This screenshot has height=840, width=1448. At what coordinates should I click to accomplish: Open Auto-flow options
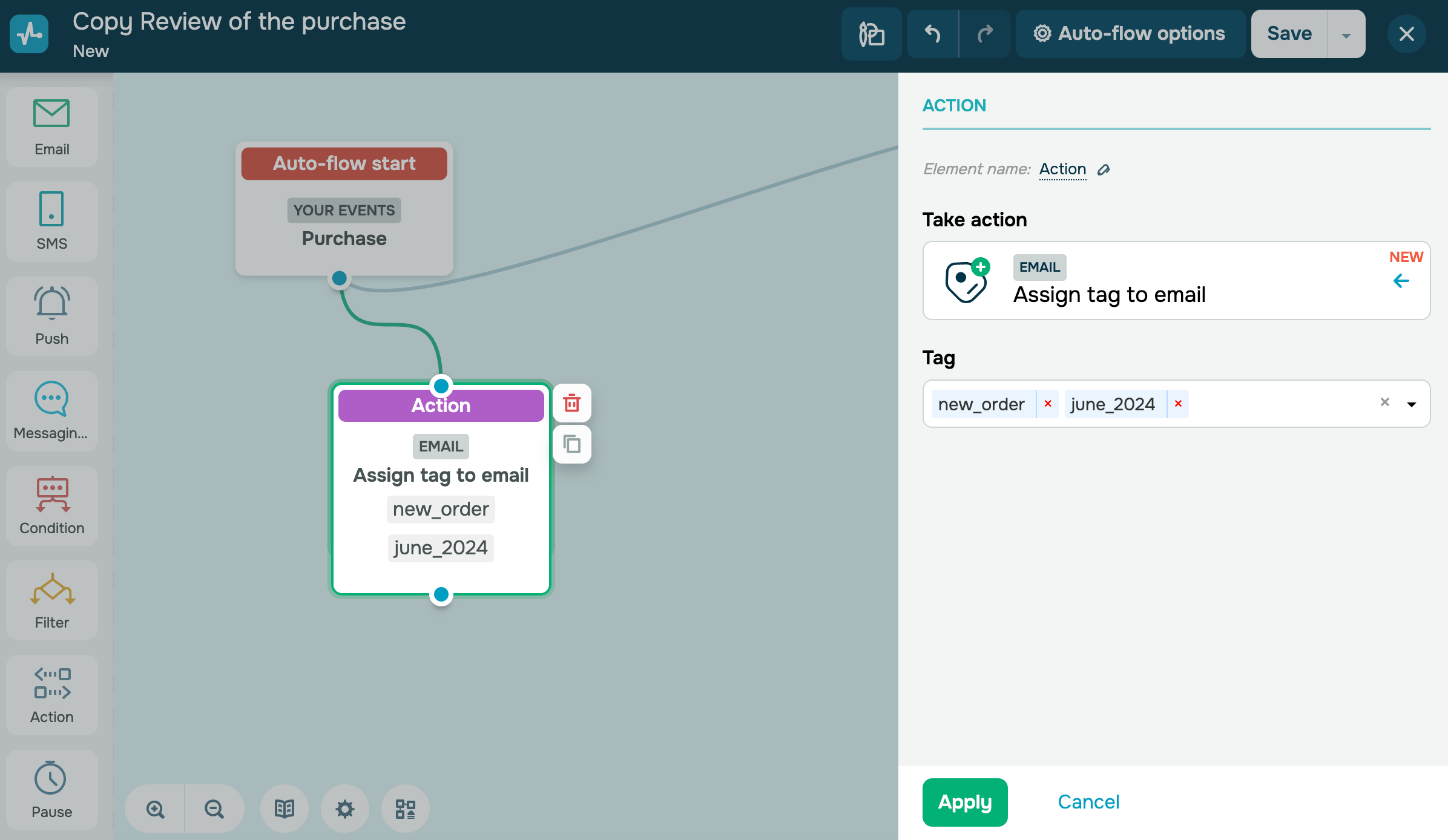tap(1130, 34)
